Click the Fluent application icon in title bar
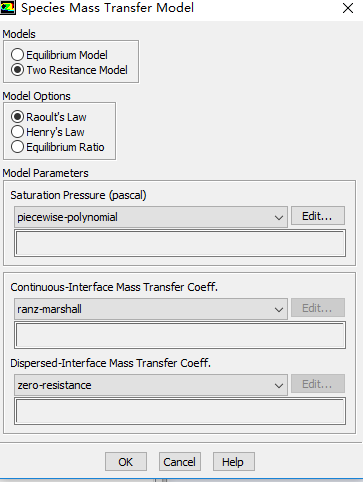Screen dimensions: 363x482 click(x=8, y=7)
